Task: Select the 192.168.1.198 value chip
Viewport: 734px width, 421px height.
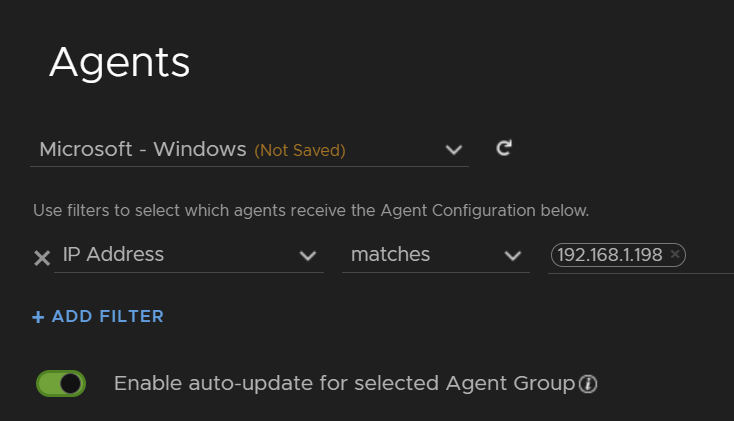Action: (x=618, y=255)
